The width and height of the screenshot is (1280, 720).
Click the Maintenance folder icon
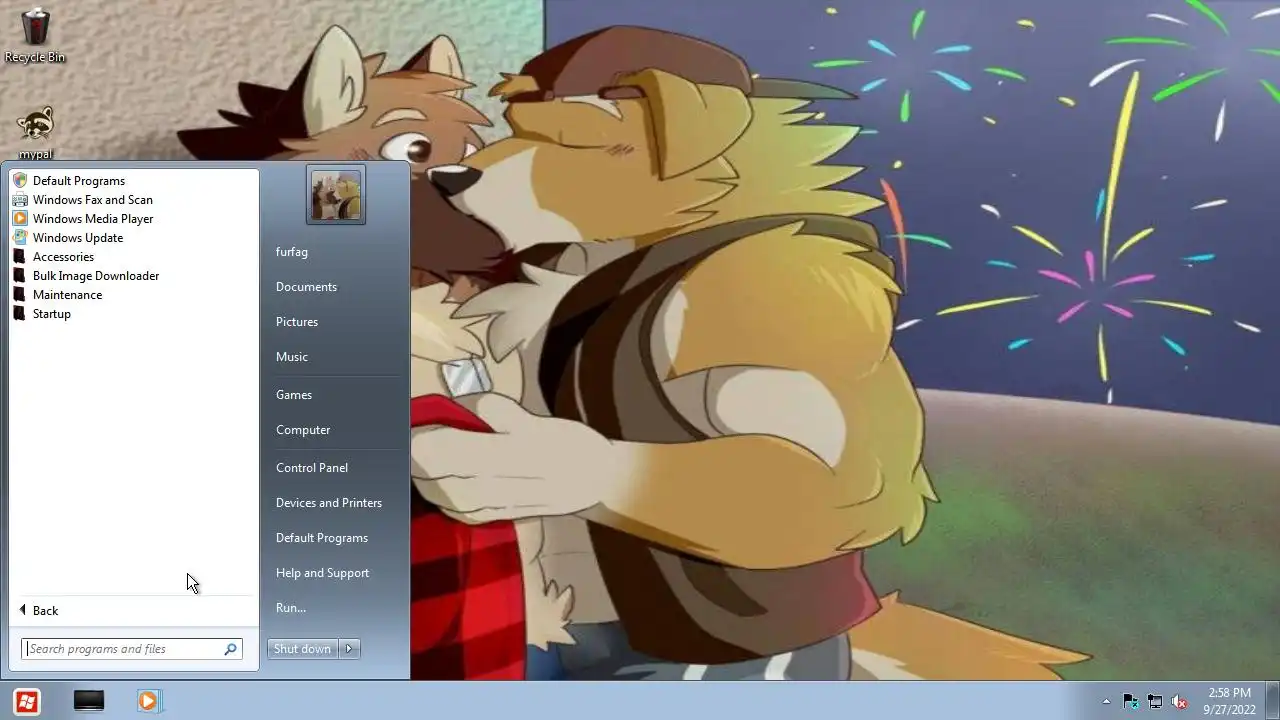20,295
